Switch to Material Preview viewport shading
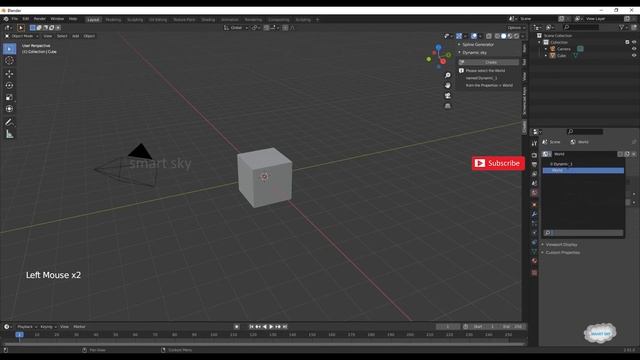This screenshot has height=360, width=640. tap(510, 36)
